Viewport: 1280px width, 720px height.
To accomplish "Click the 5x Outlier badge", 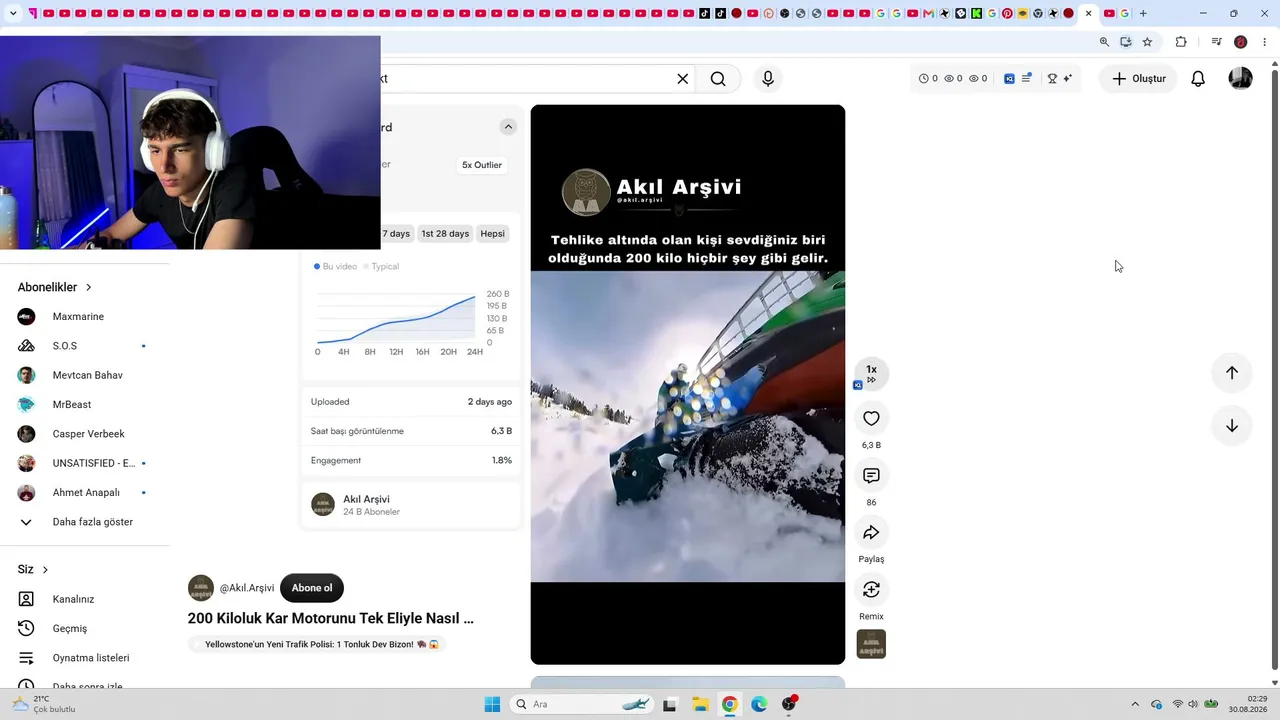I will (482, 165).
